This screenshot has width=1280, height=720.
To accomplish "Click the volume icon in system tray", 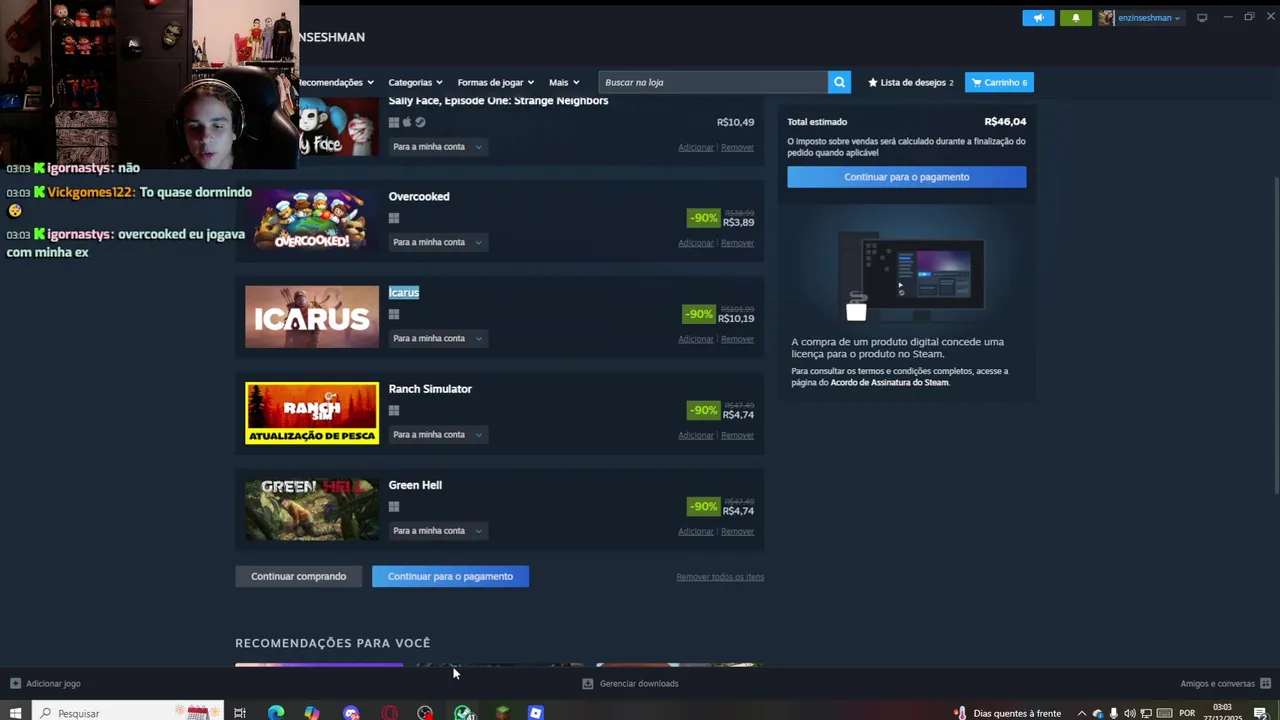I will coord(1130,713).
